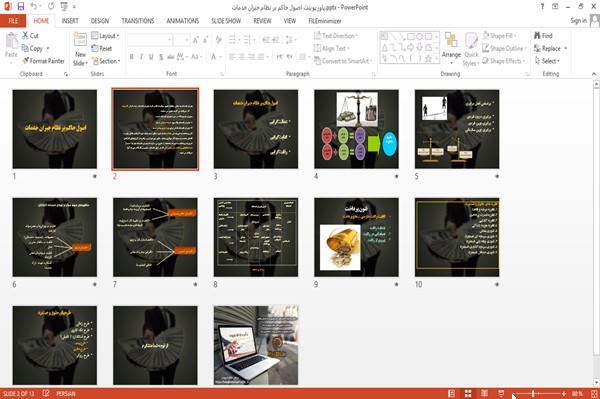Activate the Format Painter

(x=43, y=61)
